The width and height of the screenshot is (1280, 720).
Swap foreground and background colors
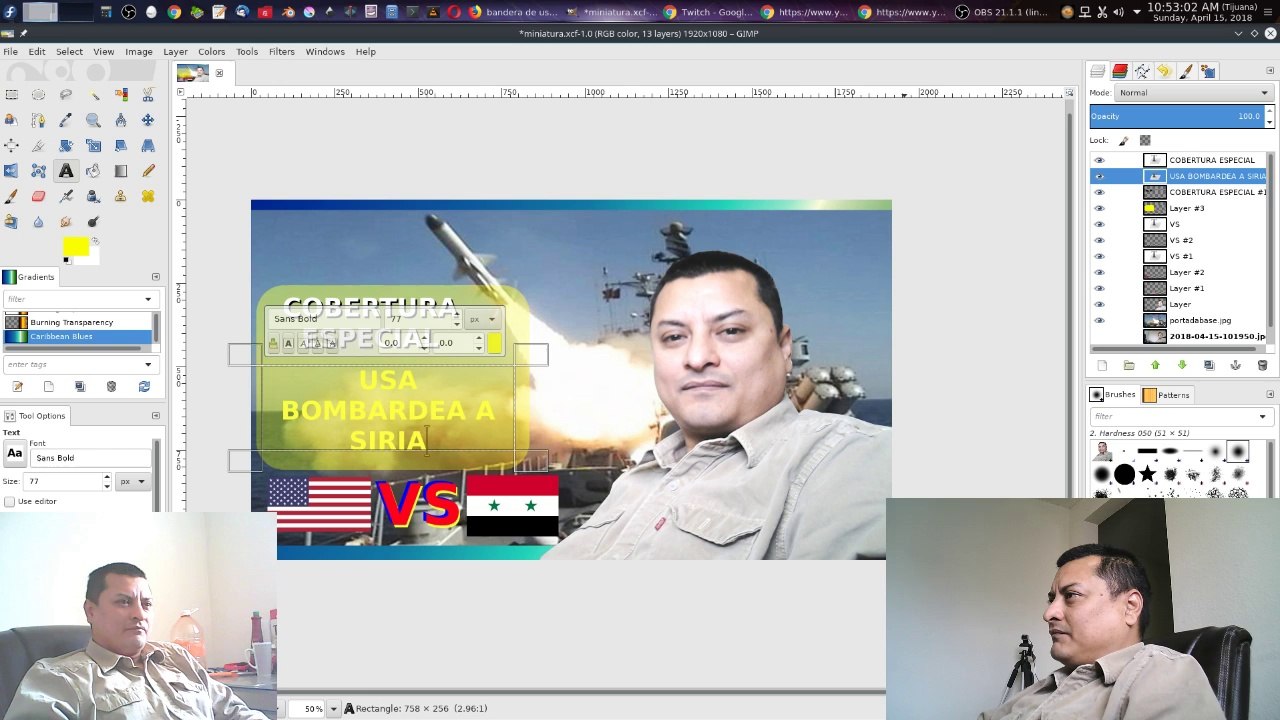(x=95, y=240)
